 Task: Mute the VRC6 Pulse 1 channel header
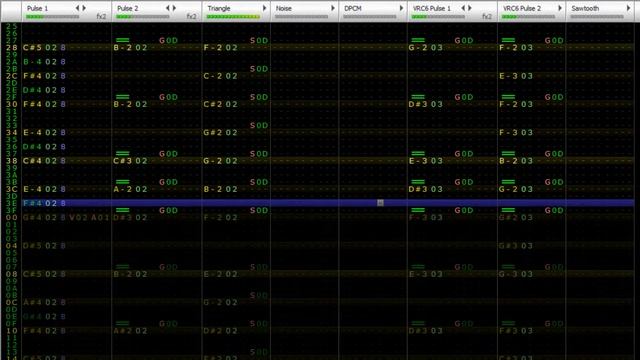pyautogui.click(x=432, y=8)
